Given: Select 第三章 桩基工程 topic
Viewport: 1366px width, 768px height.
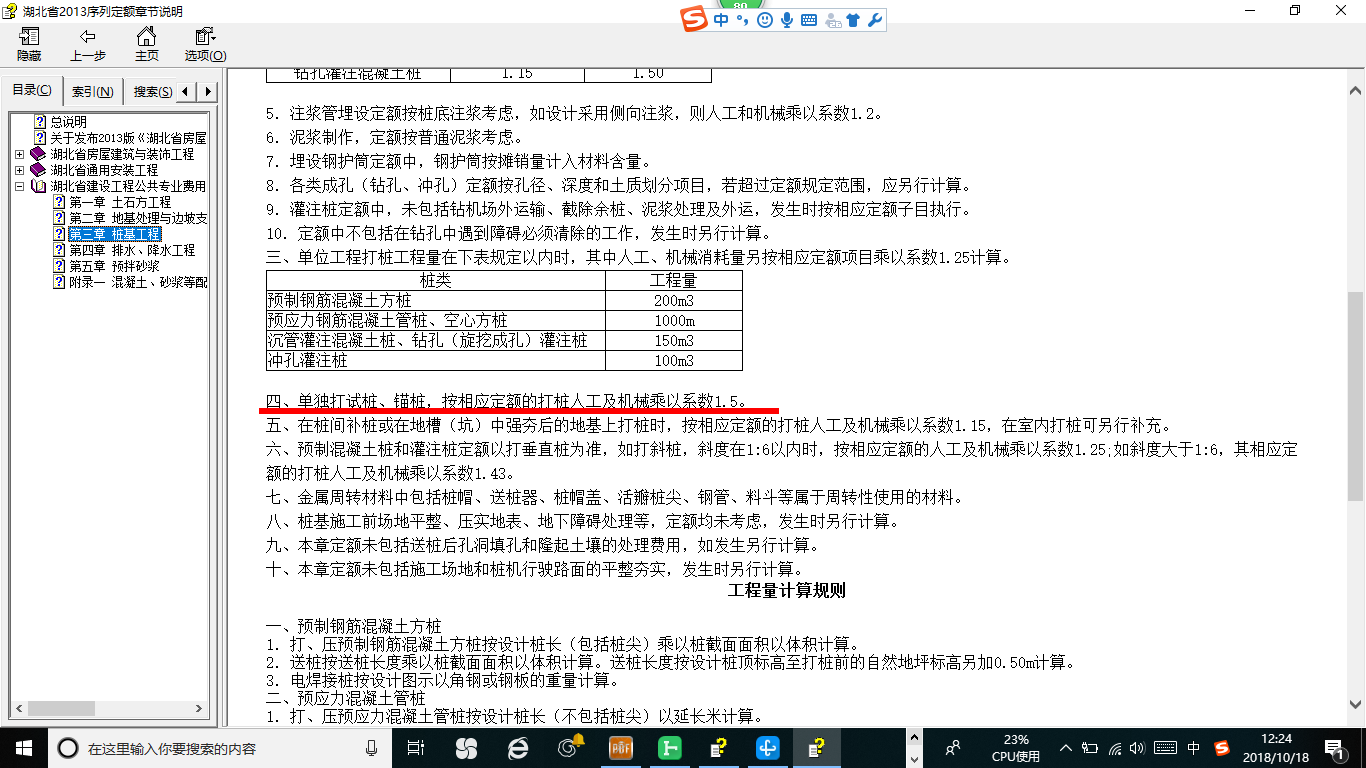Looking at the screenshot, I should 114,234.
